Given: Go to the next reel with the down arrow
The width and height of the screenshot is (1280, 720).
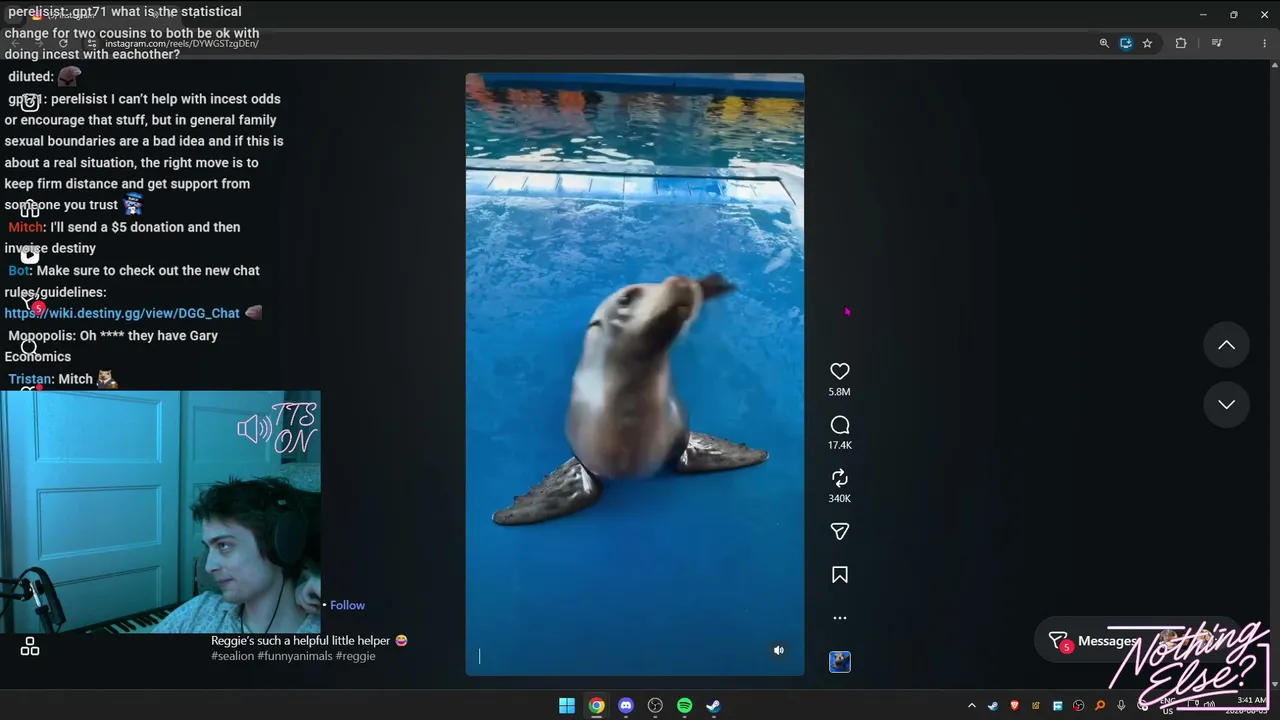Looking at the screenshot, I should coord(1226,404).
